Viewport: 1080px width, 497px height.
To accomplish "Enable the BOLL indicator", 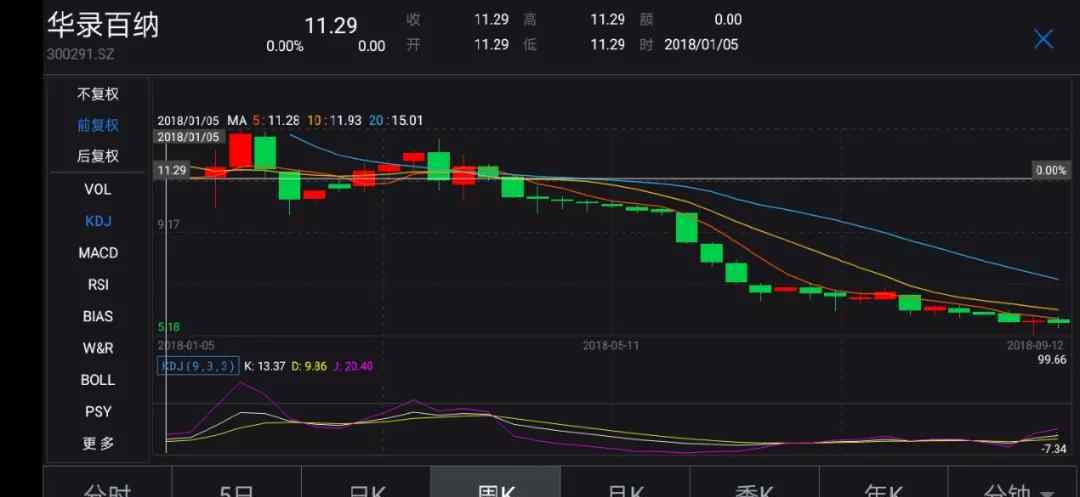I will (98, 380).
